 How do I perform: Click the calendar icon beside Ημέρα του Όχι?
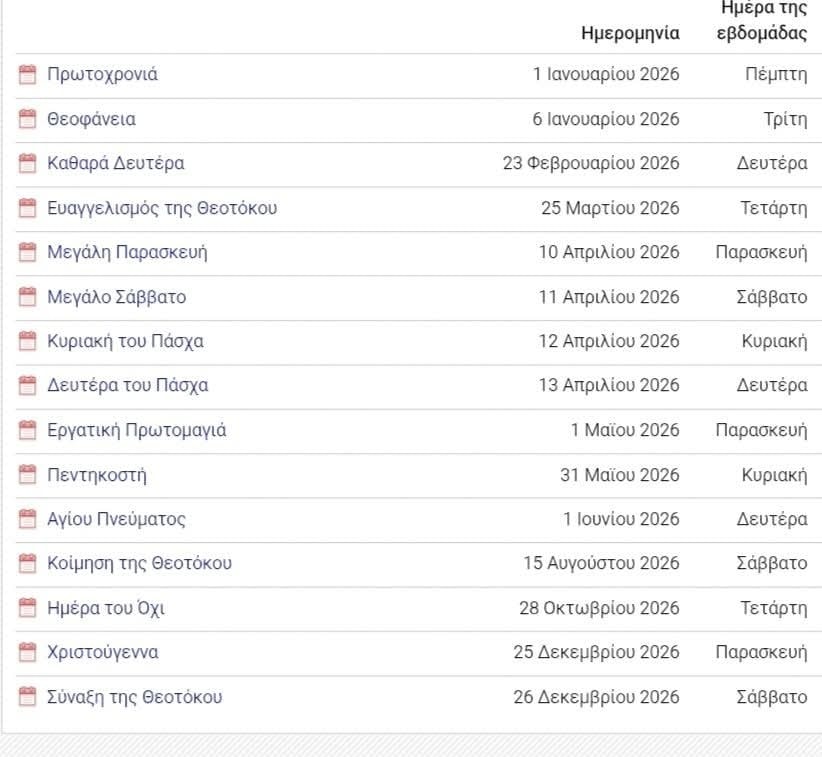pyautogui.click(x=28, y=608)
